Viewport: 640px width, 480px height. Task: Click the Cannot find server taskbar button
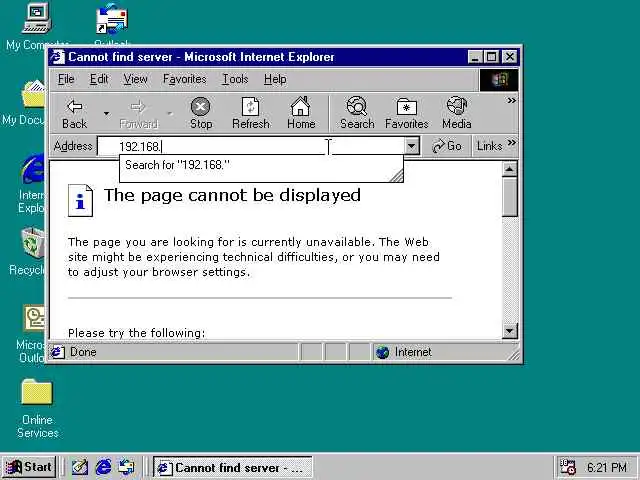pyautogui.click(x=233, y=468)
